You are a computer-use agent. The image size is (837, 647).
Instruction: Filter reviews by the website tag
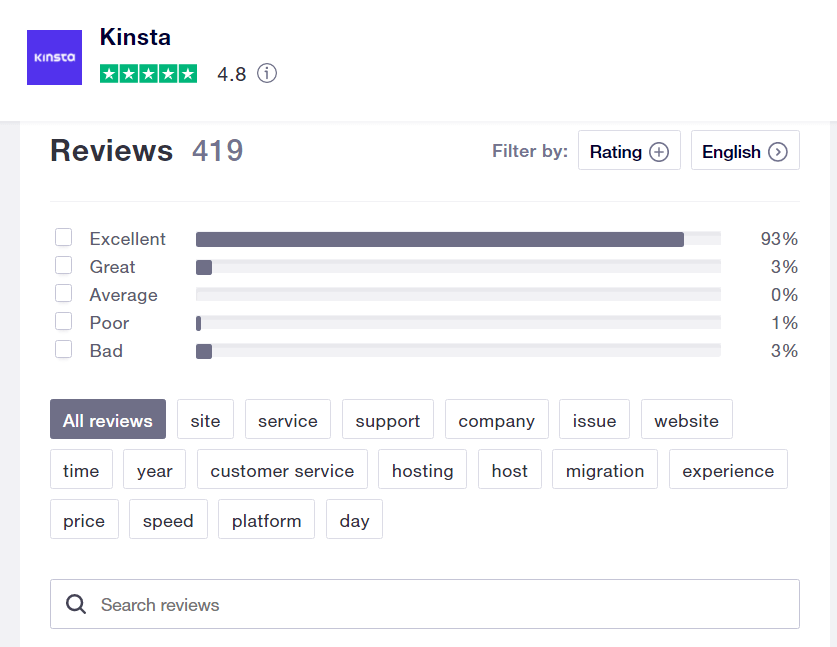click(686, 420)
